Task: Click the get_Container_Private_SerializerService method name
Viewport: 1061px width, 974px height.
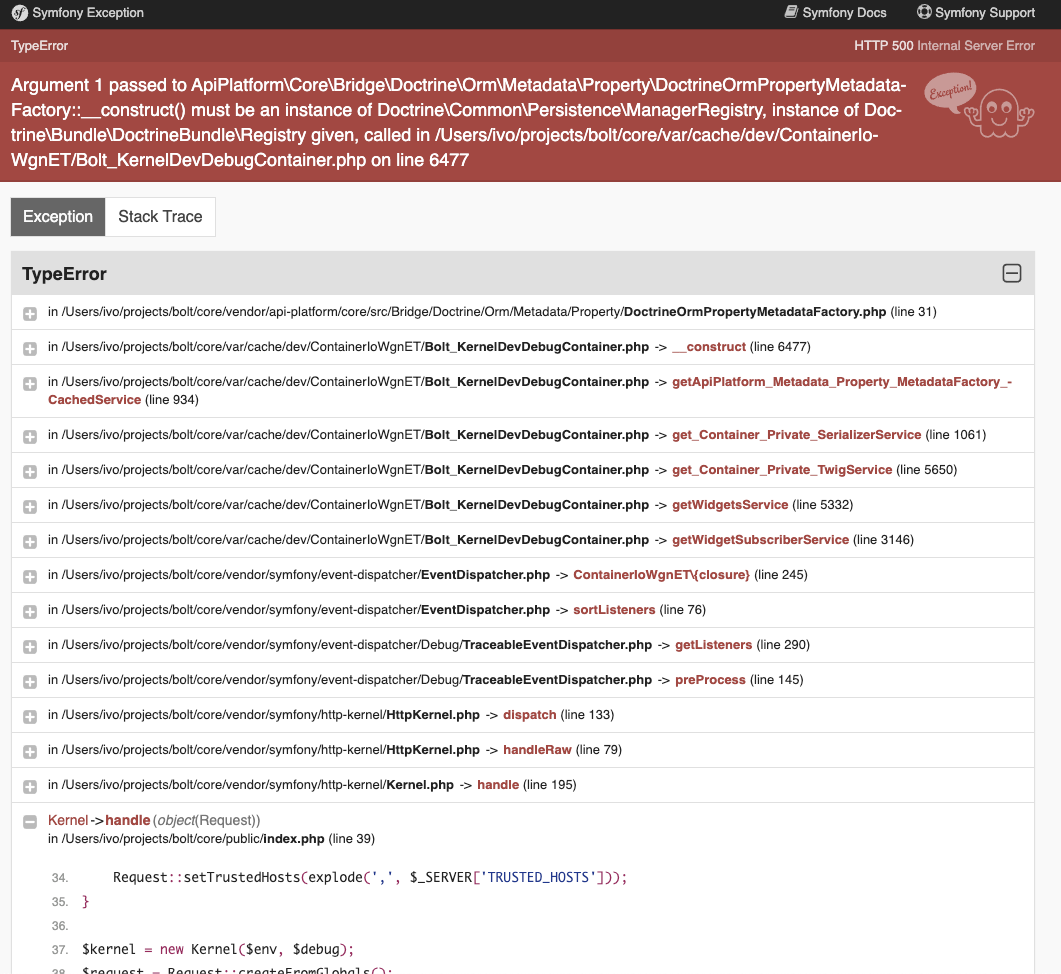Action: tap(796, 435)
